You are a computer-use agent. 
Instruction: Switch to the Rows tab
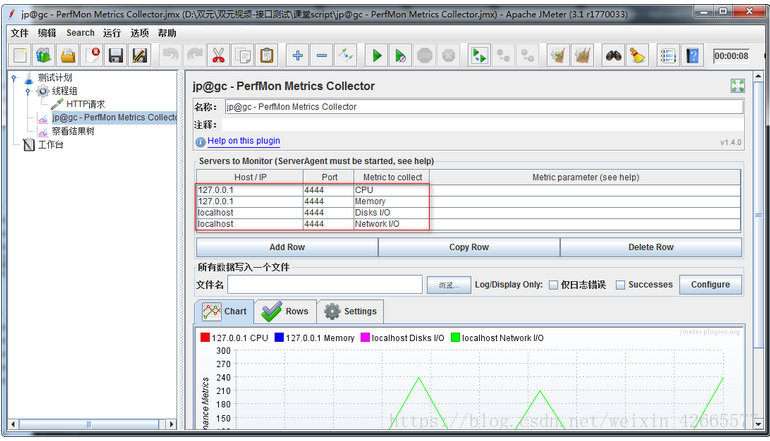[x=285, y=311]
